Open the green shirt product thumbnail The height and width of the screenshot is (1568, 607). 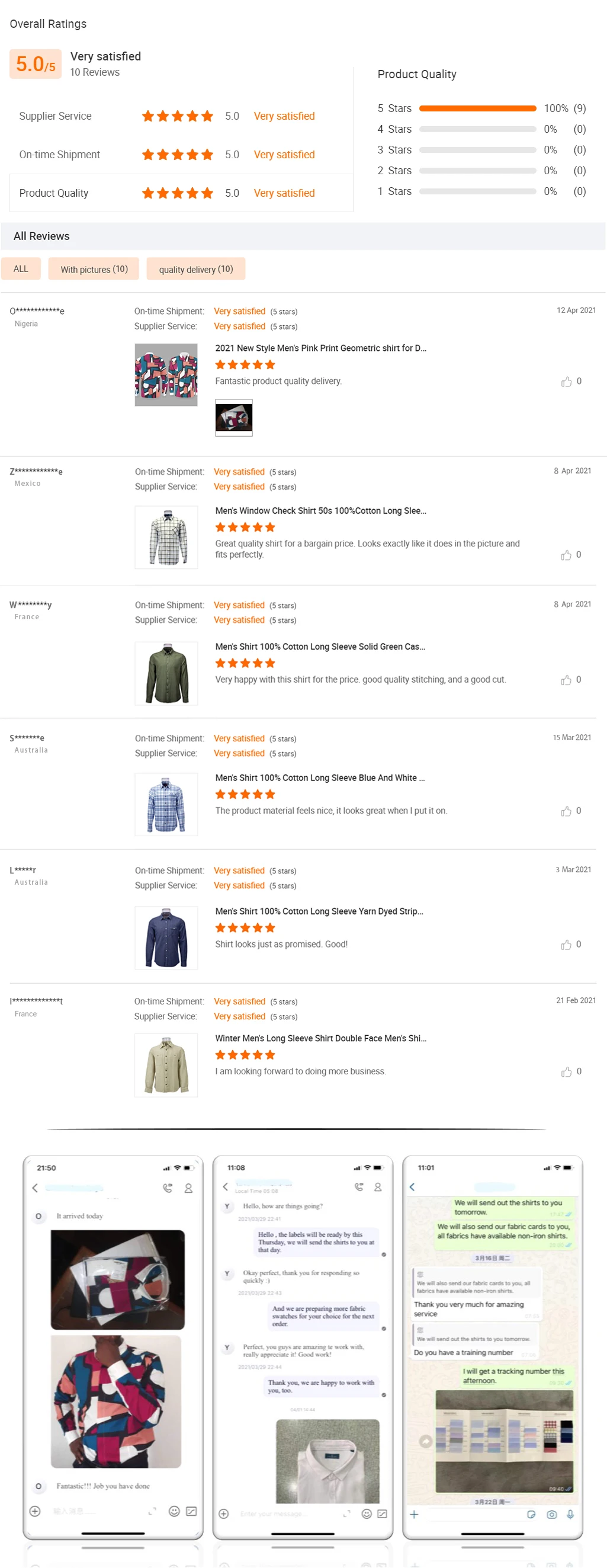click(x=166, y=673)
